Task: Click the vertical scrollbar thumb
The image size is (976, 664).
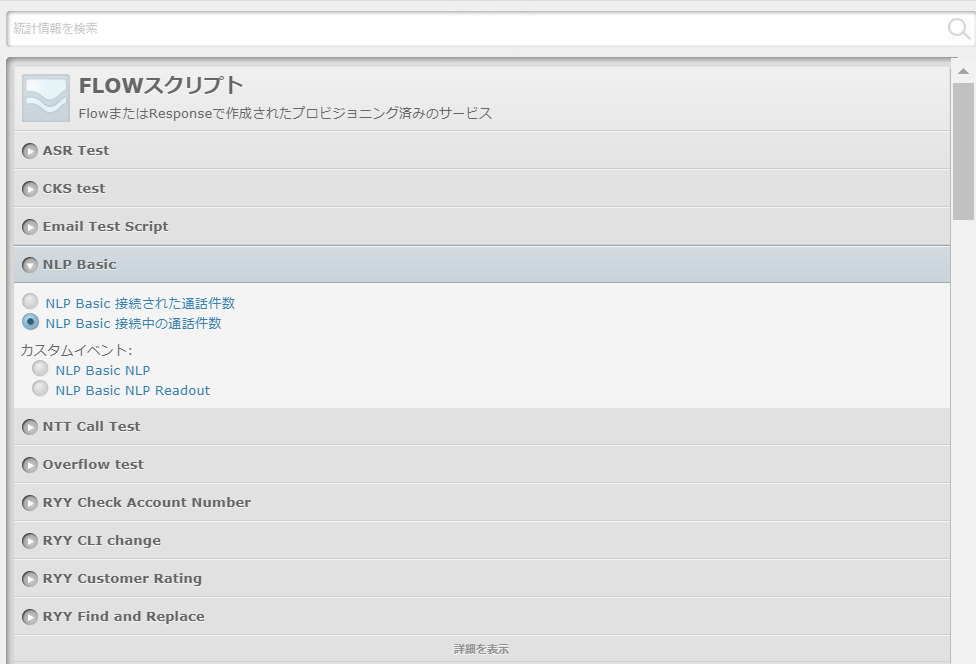Action: pyautogui.click(x=964, y=151)
